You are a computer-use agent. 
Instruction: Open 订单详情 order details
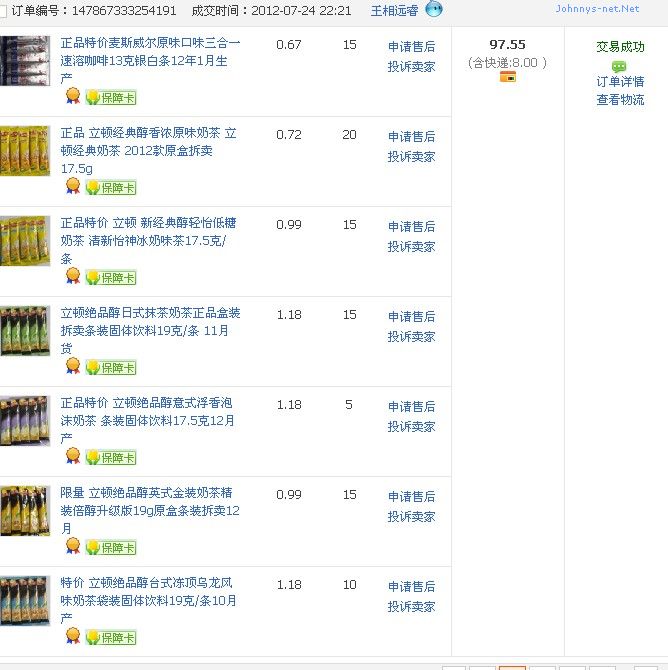coord(620,82)
